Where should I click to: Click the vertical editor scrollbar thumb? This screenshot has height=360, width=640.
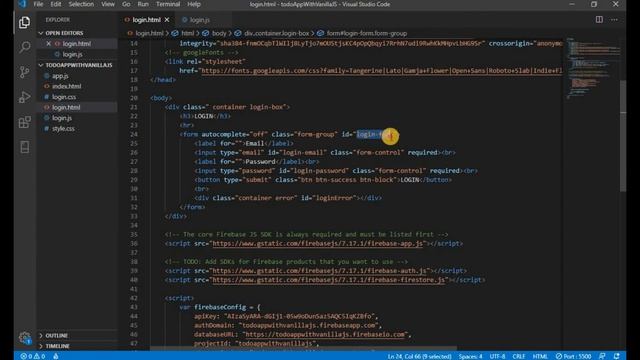pyautogui.click(x=623, y=136)
